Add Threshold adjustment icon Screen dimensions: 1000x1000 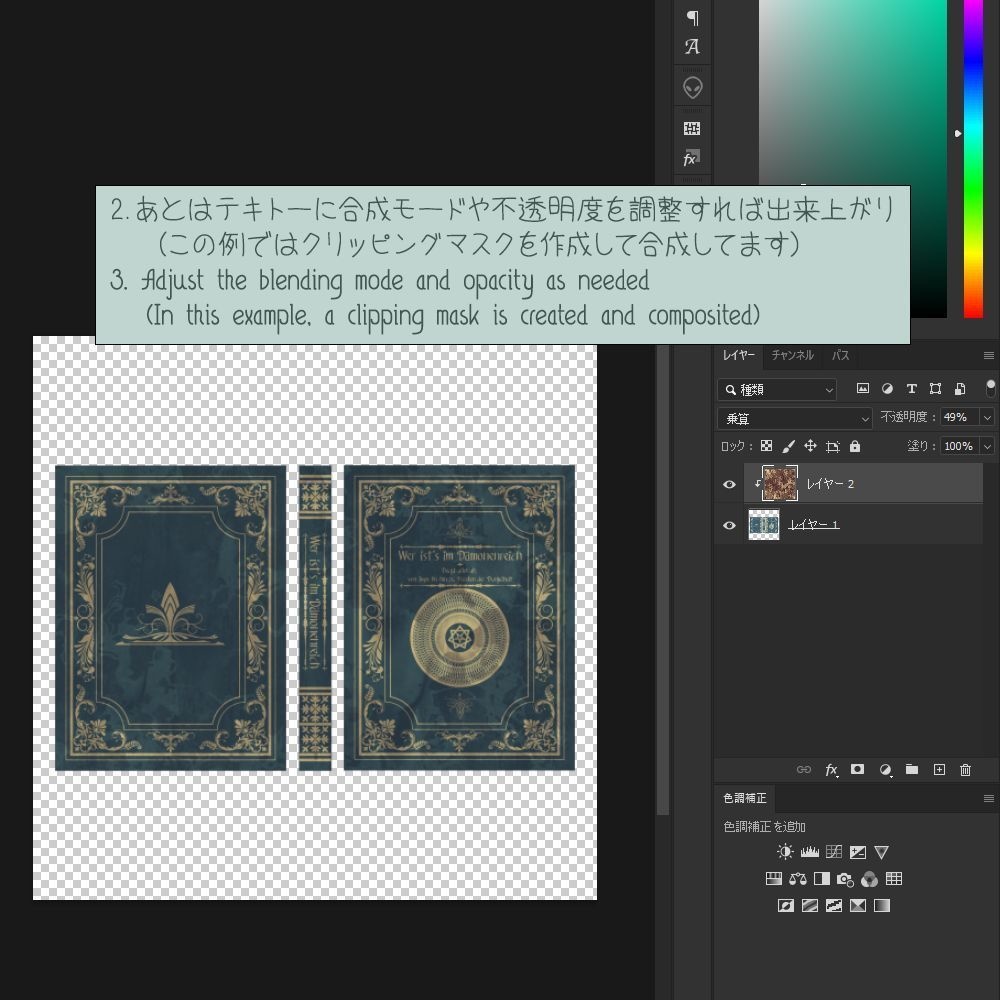(834, 906)
